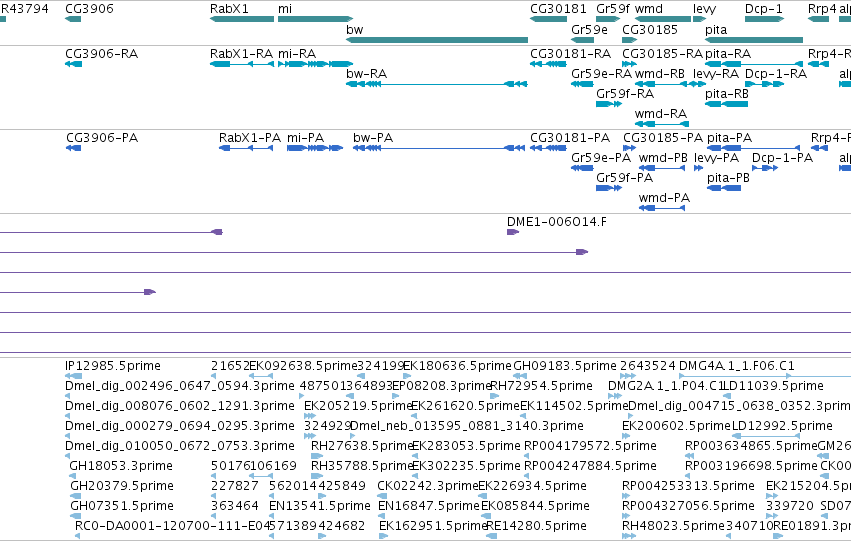The height and width of the screenshot is (541, 851).
Task: Open the CG3906-PA protein label
Action: coord(102,138)
